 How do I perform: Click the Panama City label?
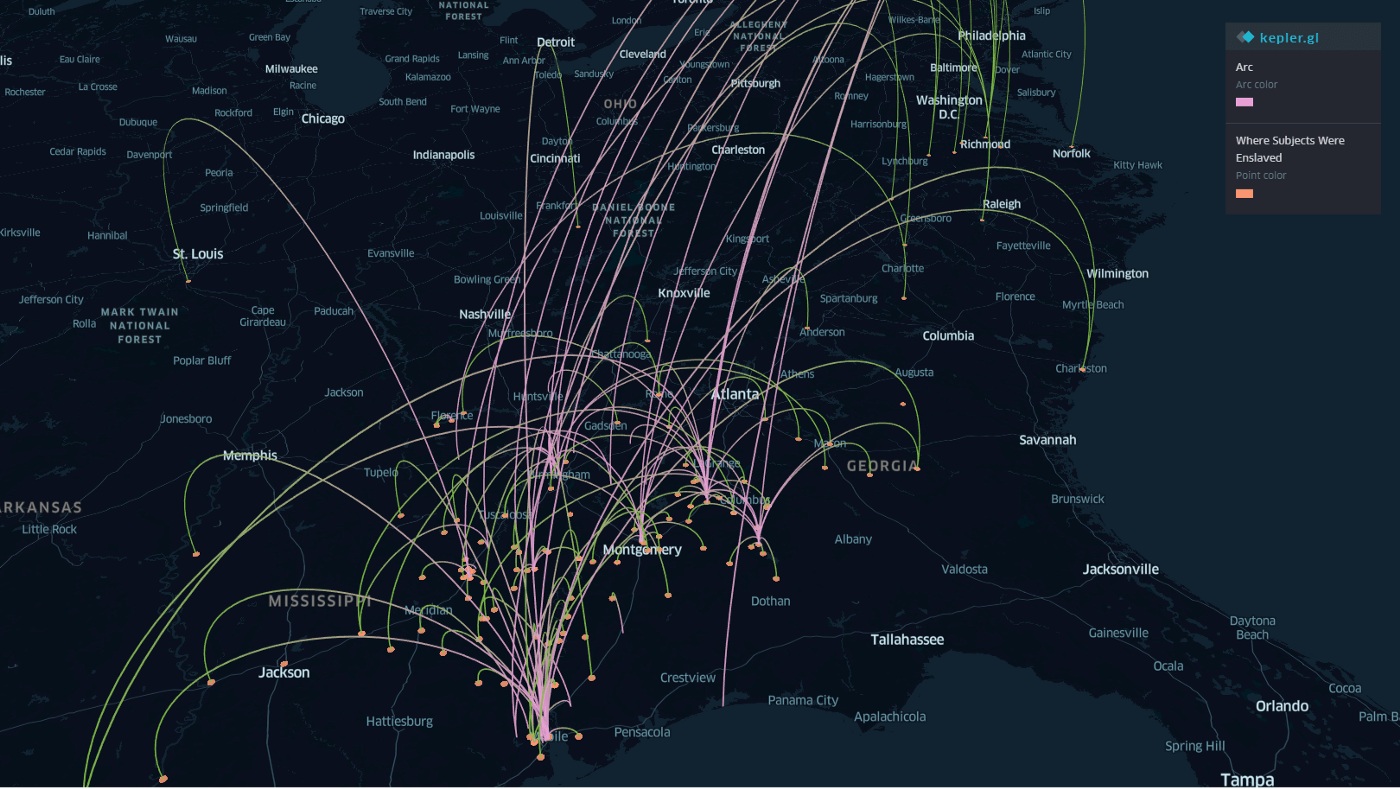(803, 700)
